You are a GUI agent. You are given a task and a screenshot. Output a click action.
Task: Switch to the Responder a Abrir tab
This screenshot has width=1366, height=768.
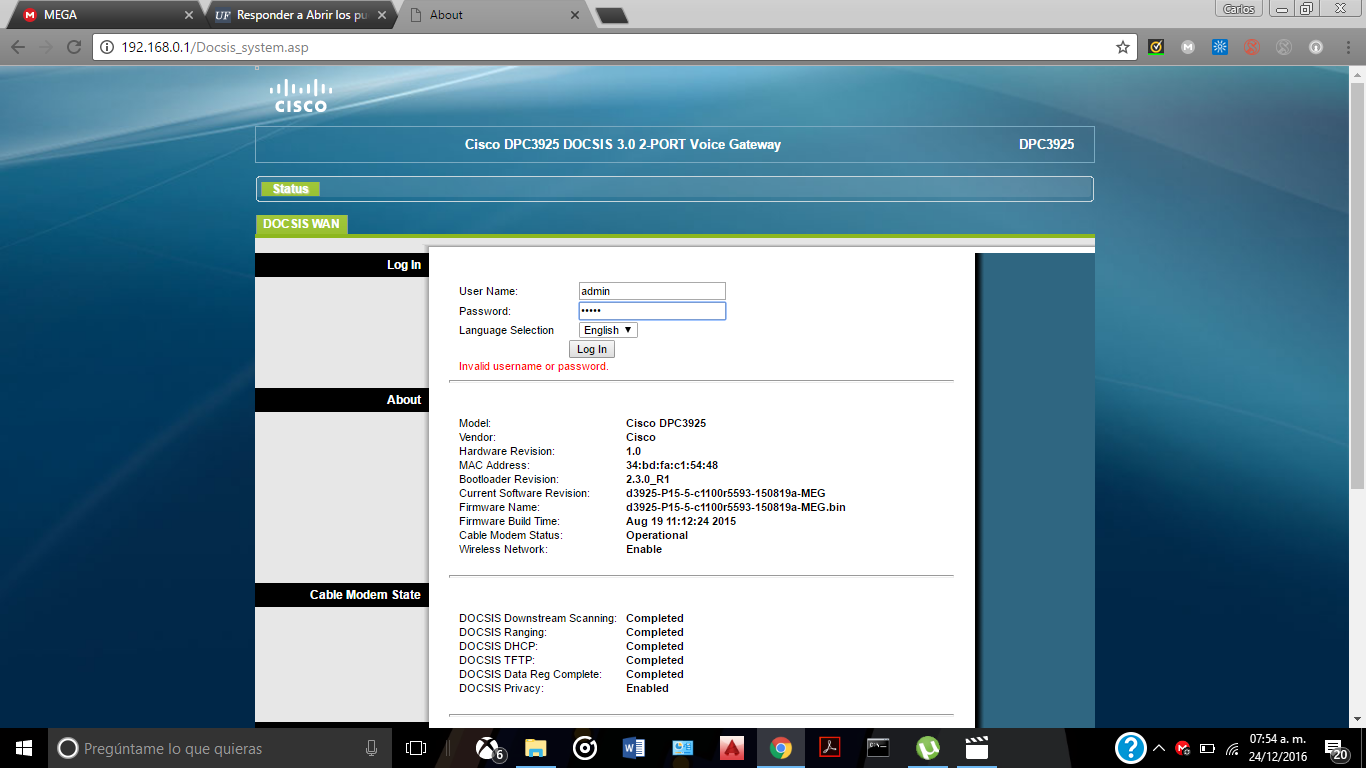(x=301, y=15)
